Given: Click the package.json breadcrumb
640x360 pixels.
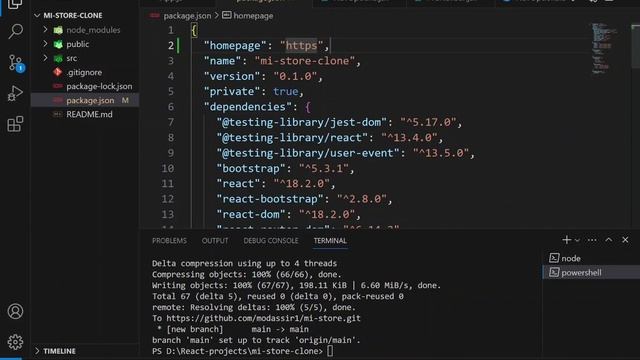Looking at the screenshot, I should click(x=187, y=16).
